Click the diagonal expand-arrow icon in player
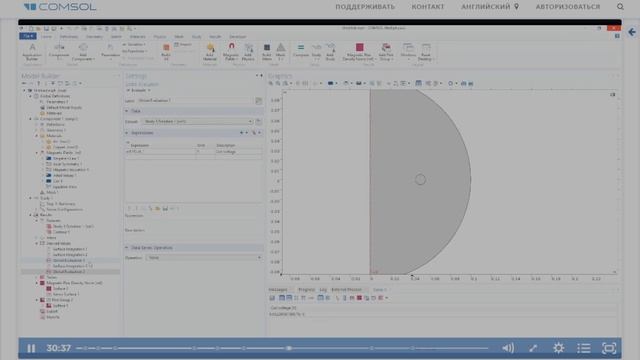This screenshot has width=640, height=360. pos(533,348)
